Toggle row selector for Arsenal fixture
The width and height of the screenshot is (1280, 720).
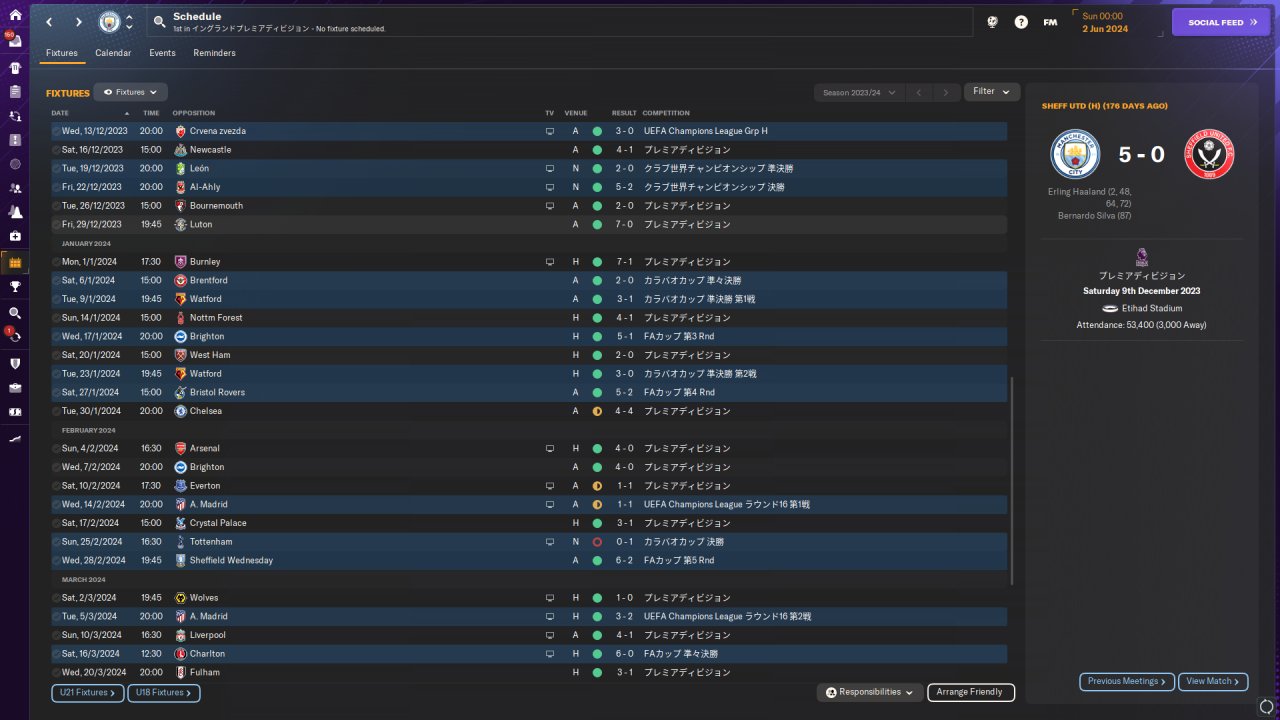tap(56, 449)
